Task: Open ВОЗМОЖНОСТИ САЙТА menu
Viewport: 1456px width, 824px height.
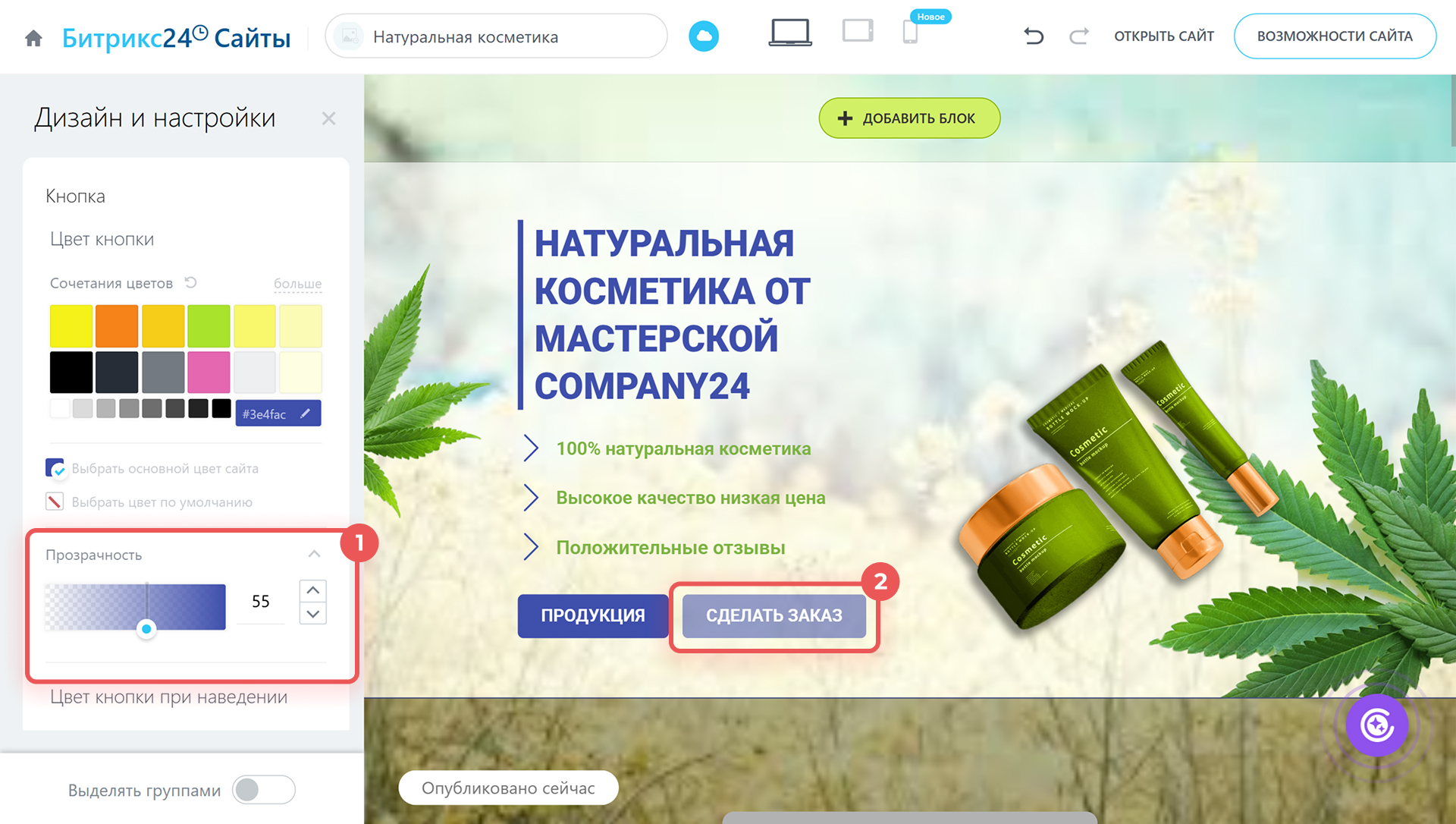Action: click(1334, 36)
